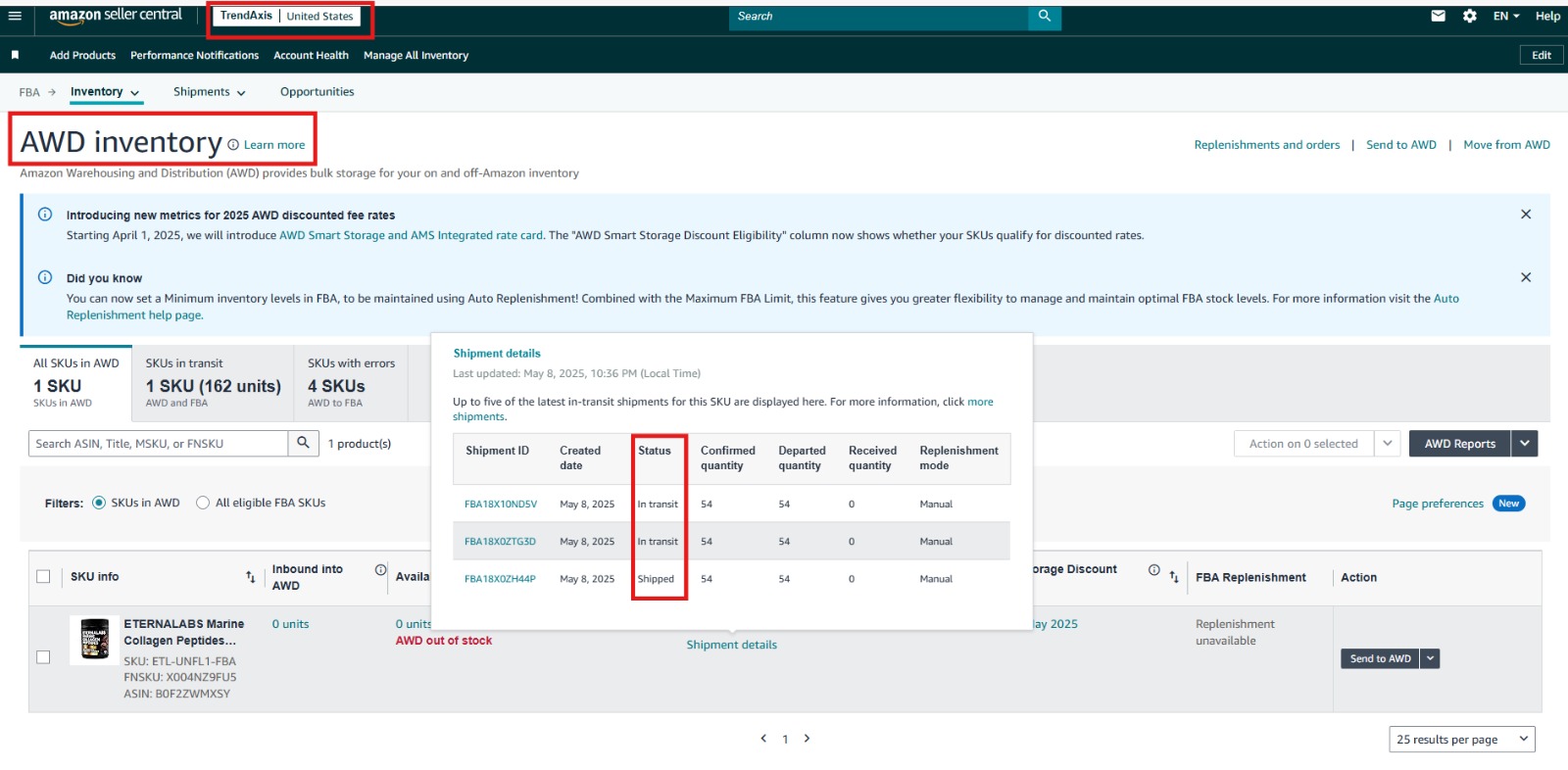This screenshot has height=770, width=1568.
Task: Click the Amazon Seller Central logo
Action: [116, 16]
